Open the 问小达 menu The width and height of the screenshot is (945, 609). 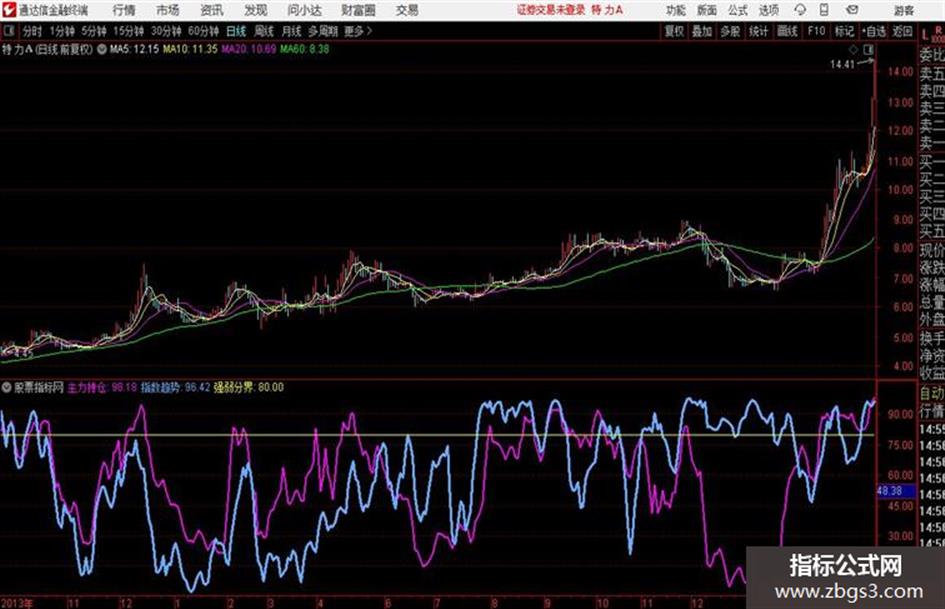[x=304, y=10]
